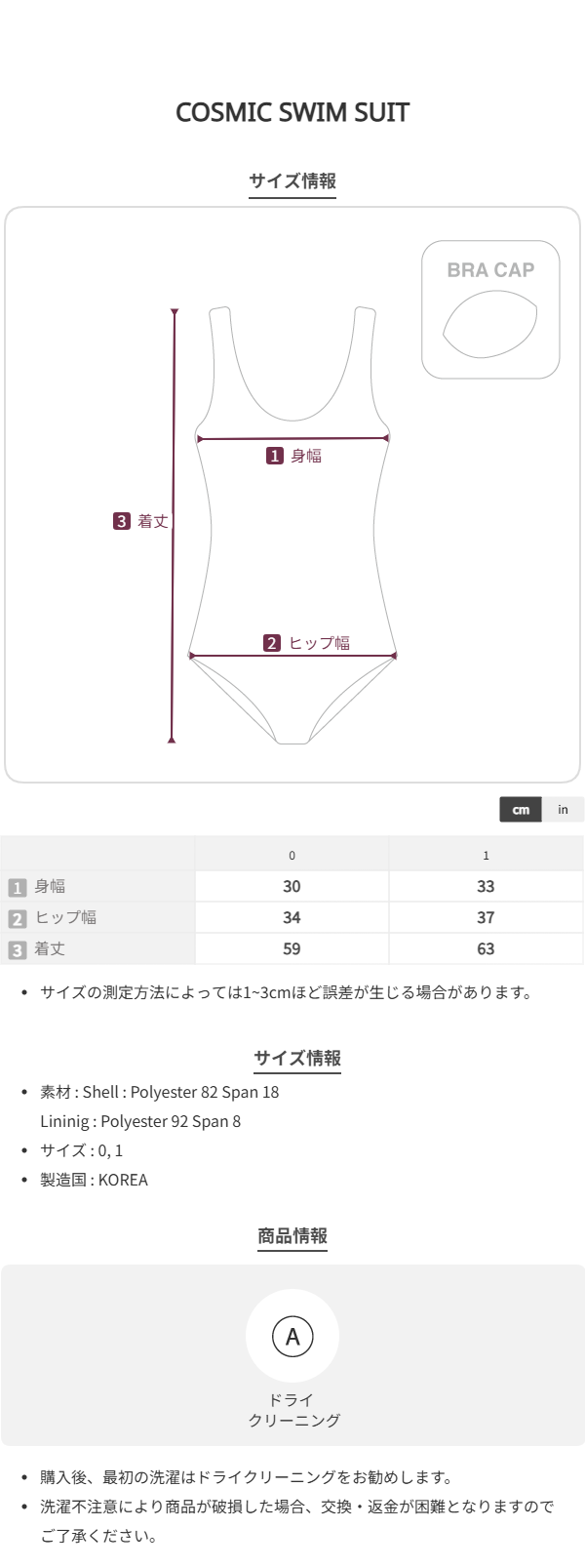This screenshot has width=585, height=1568.
Task: Select size 1 column header
Action: 486,856
